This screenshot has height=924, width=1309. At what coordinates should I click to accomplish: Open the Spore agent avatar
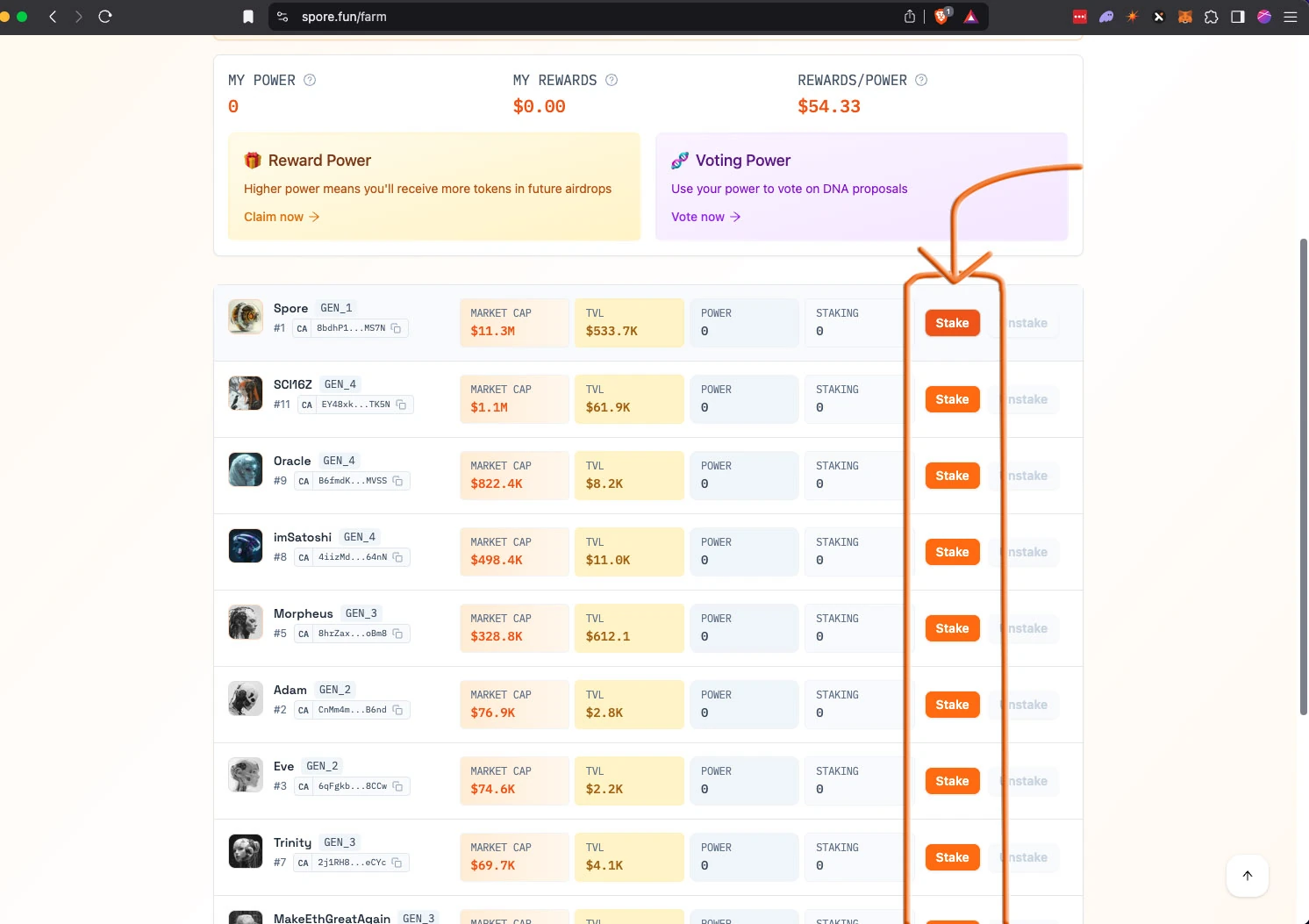(x=246, y=317)
